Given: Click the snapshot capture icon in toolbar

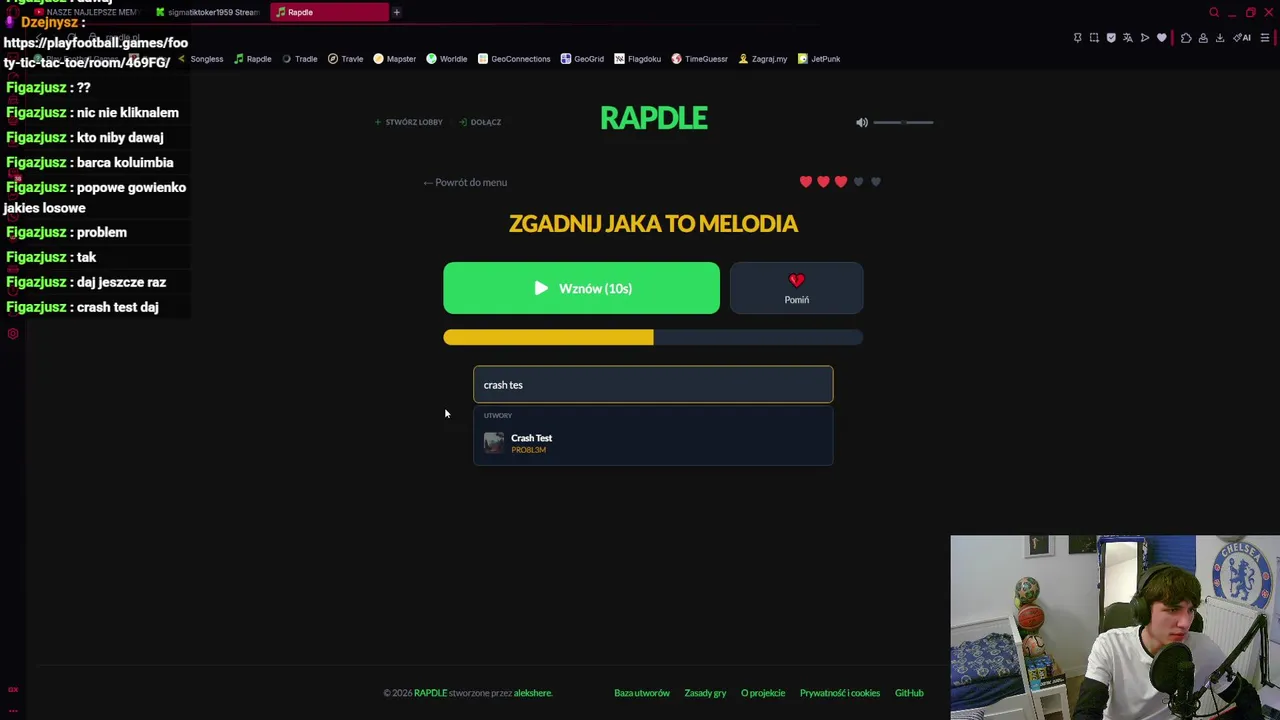Looking at the screenshot, I should click(x=1094, y=38).
